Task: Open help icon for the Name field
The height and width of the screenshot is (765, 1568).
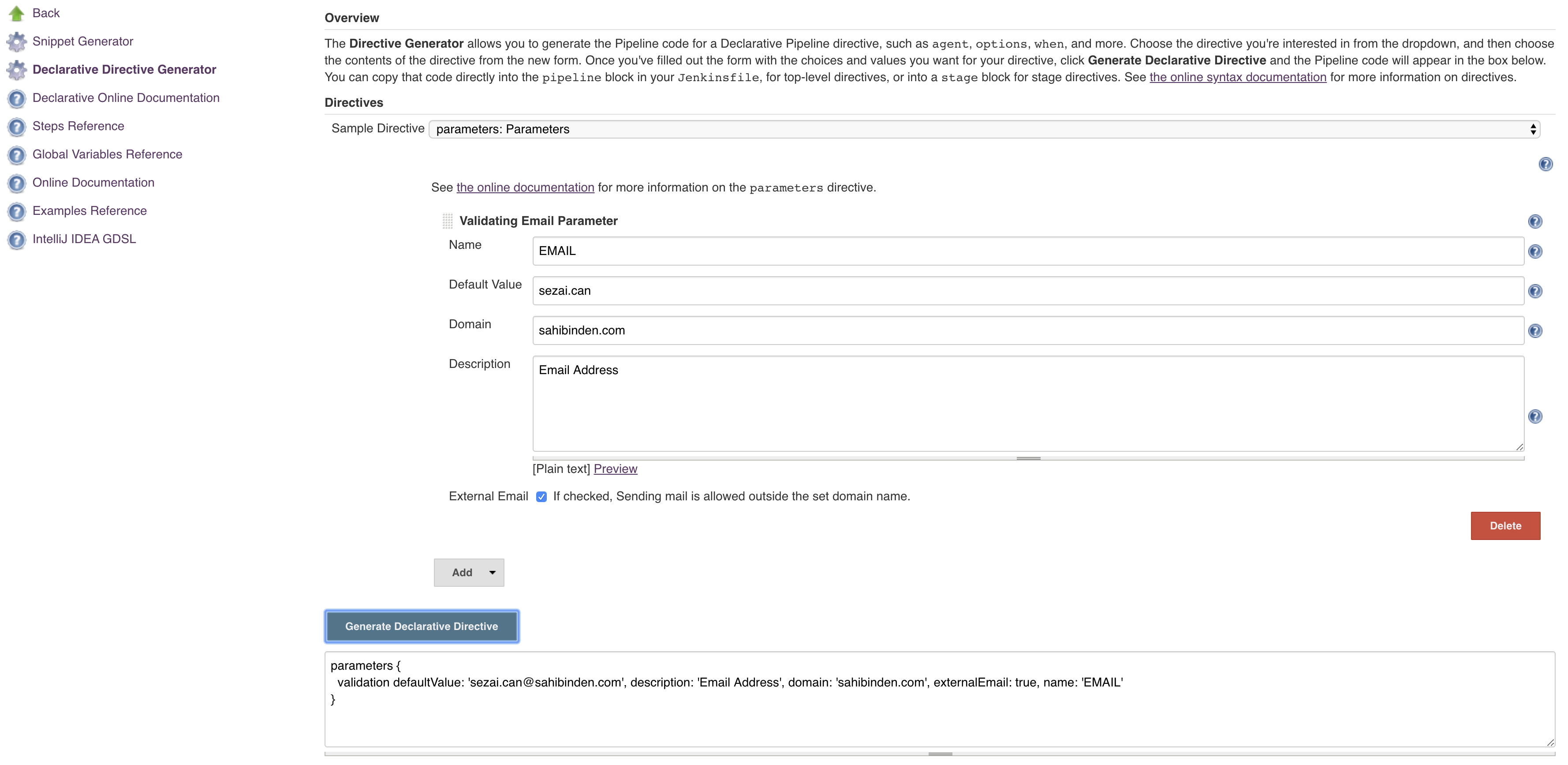Action: tap(1535, 251)
